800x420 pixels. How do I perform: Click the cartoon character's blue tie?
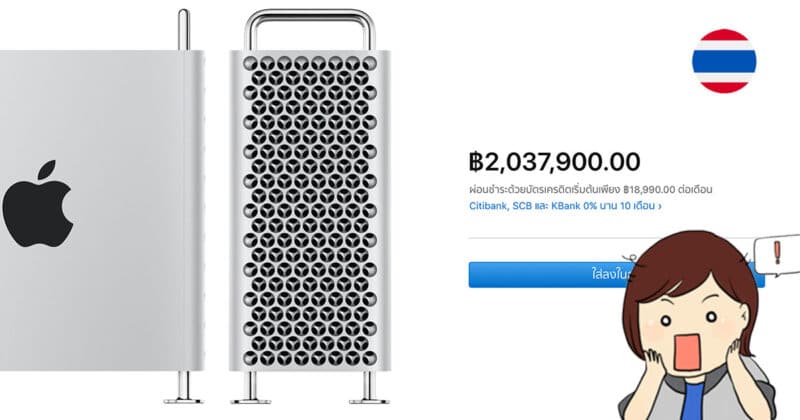(x=694, y=401)
